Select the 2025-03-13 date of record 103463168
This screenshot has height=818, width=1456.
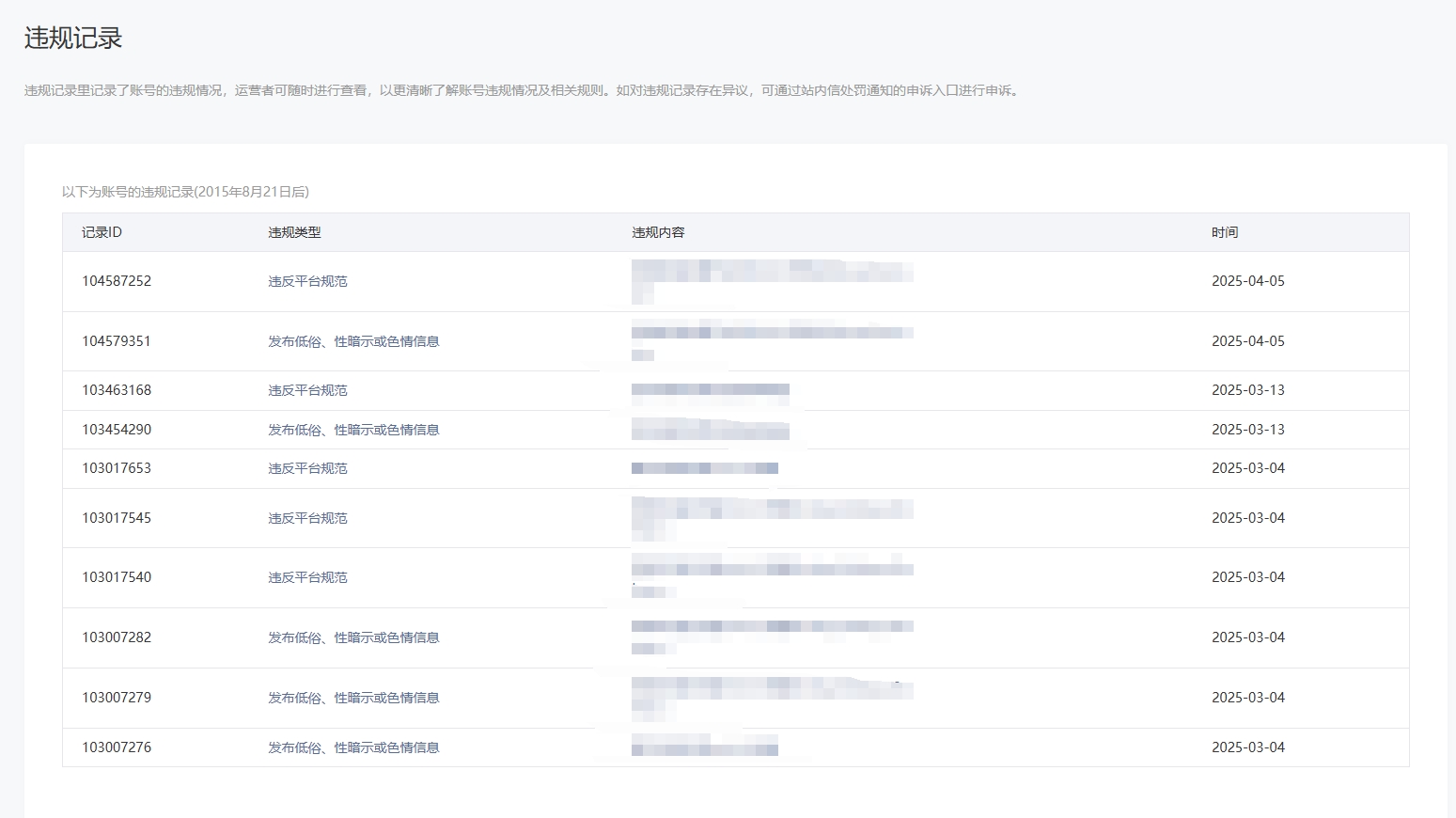1247,390
